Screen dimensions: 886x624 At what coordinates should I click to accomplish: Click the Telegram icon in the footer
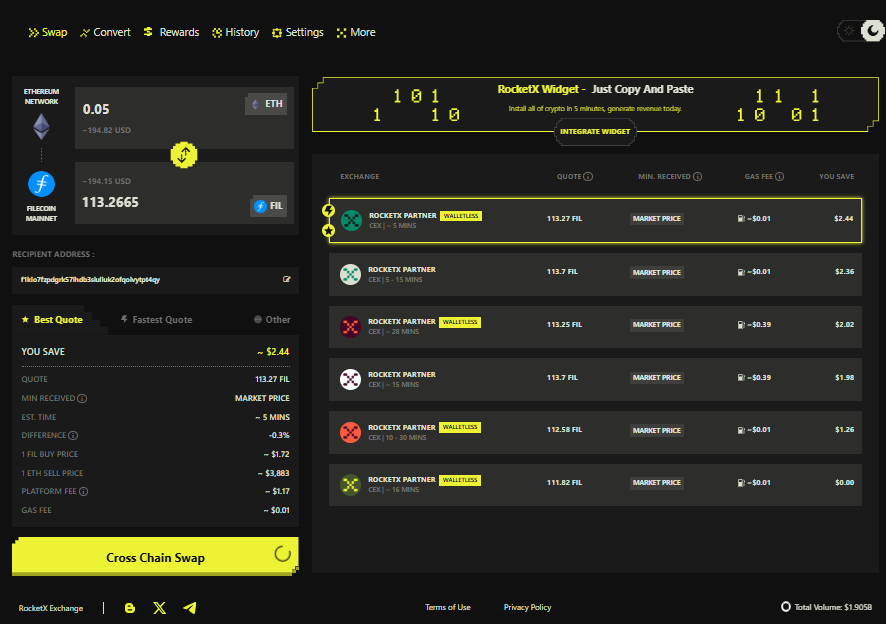[190, 607]
